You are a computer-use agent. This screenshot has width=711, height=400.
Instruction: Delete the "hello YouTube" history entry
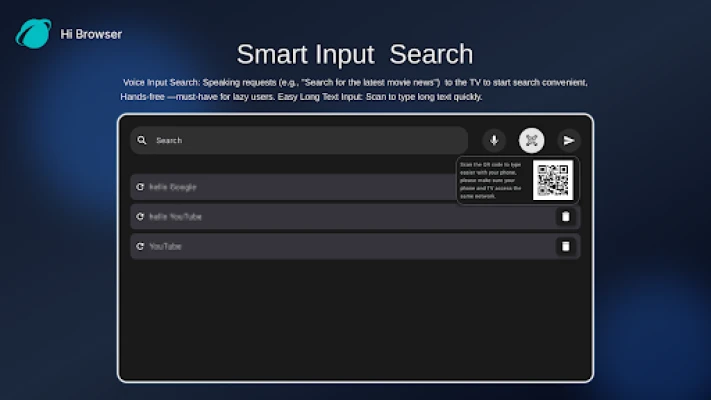(x=565, y=217)
